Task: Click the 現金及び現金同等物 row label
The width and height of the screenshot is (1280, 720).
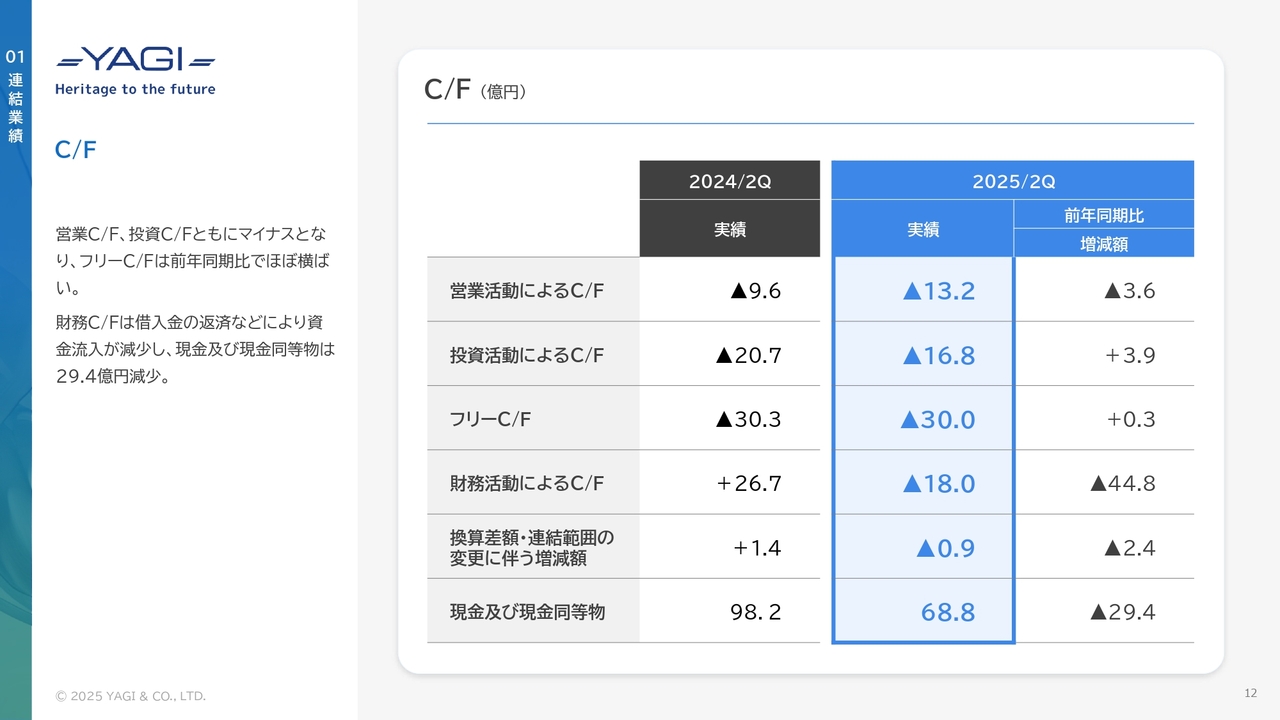Action: pyautogui.click(x=527, y=611)
